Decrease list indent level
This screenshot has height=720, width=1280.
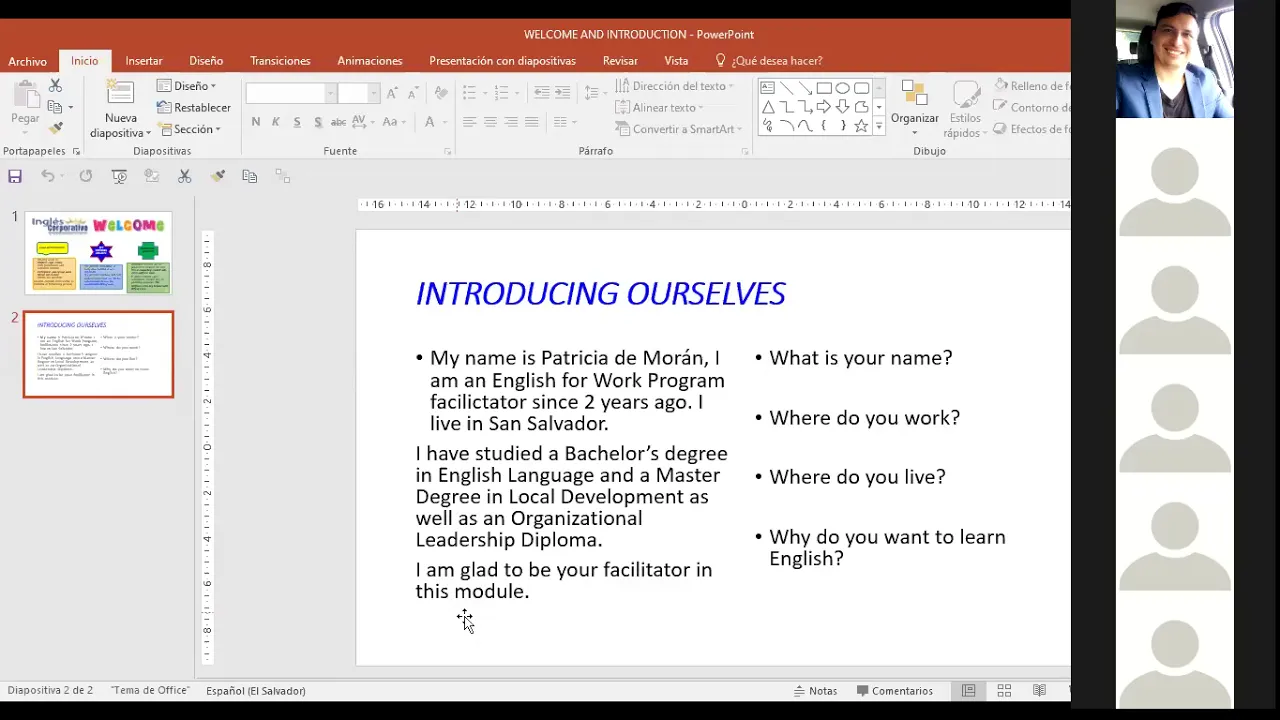click(541, 92)
